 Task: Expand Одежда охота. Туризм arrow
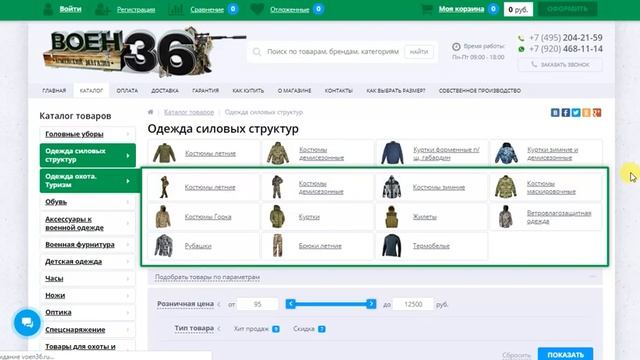128,181
